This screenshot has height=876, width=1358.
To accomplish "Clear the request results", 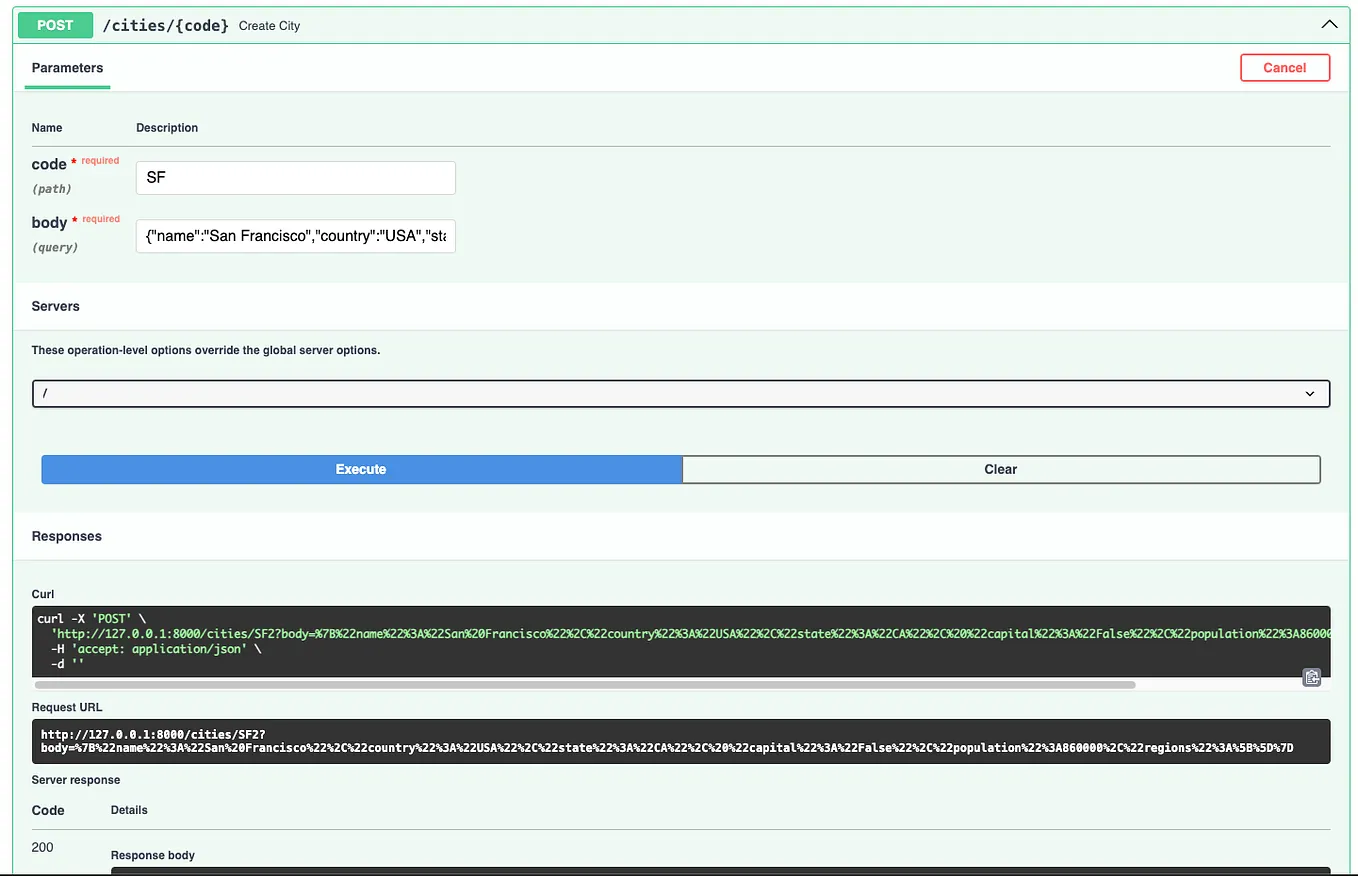I will coord(1000,469).
